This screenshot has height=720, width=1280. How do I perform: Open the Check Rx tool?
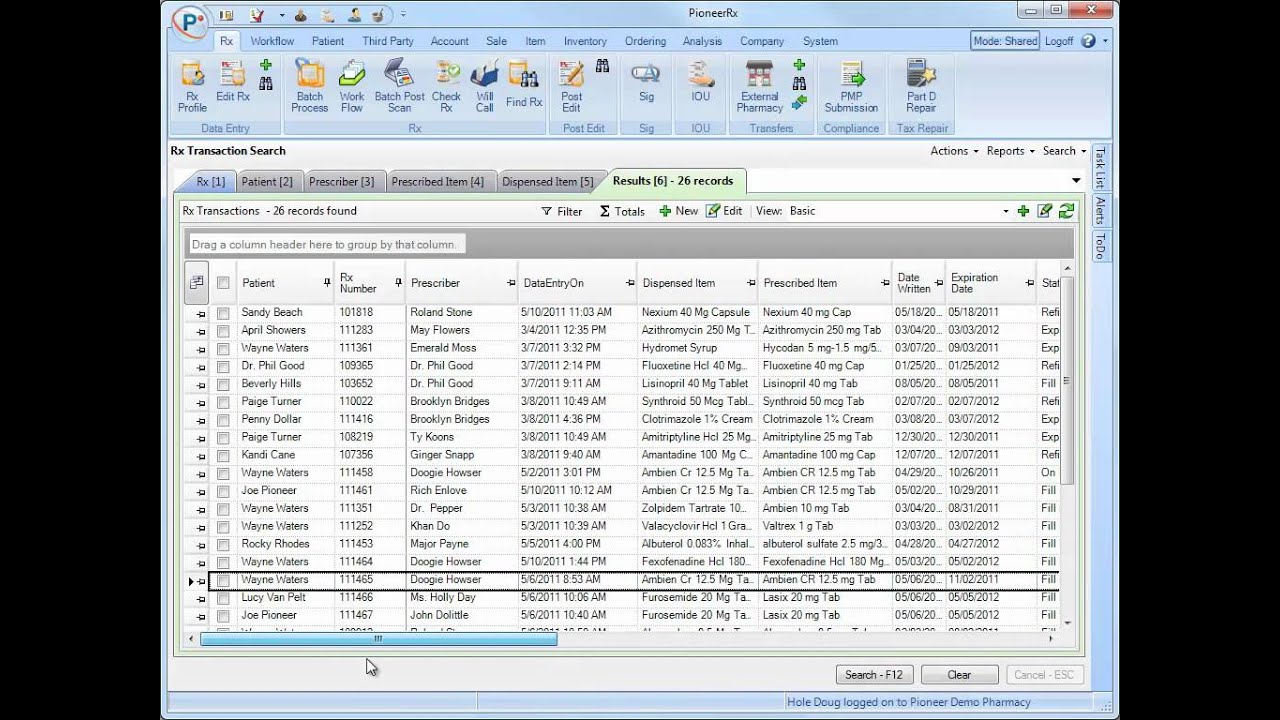pyautogui.click(x=446, y=87)
